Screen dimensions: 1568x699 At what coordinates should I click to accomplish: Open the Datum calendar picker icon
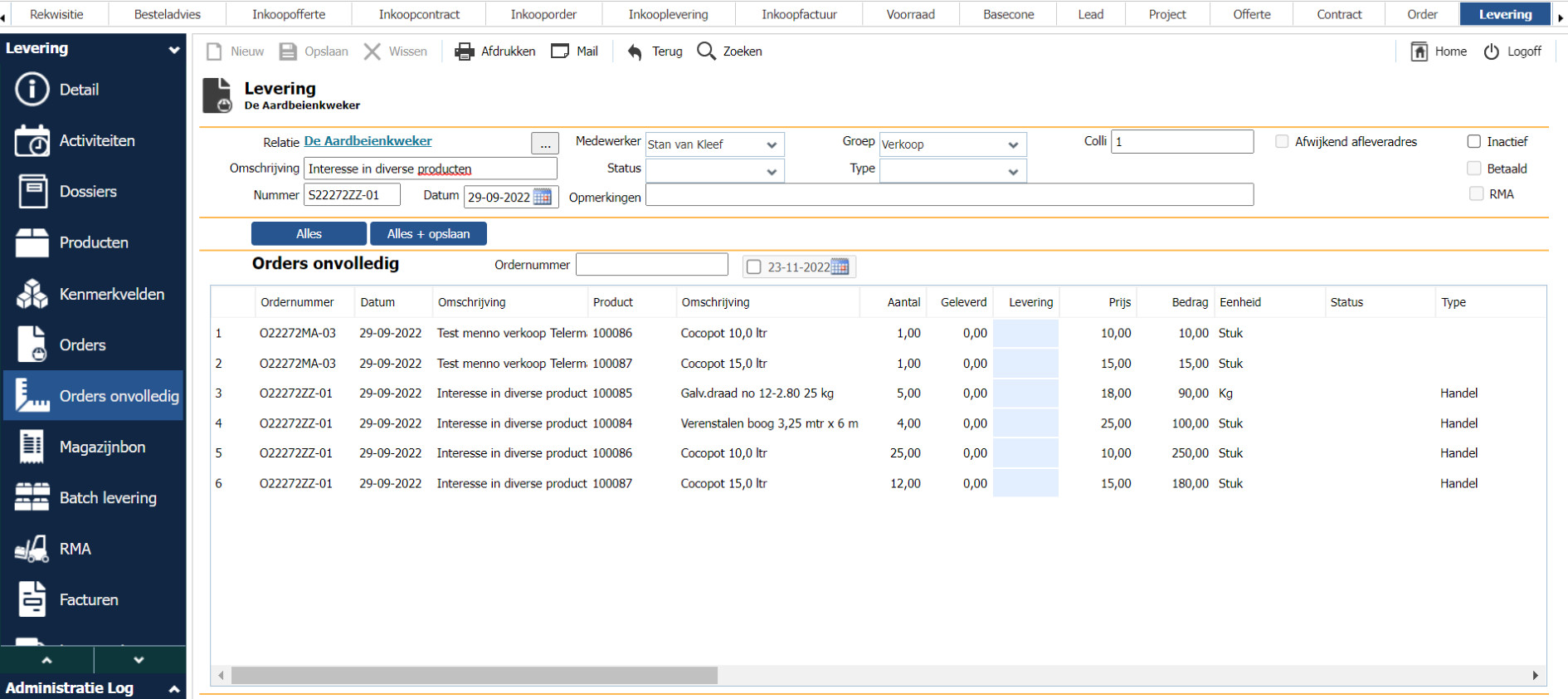click(543, 197)
